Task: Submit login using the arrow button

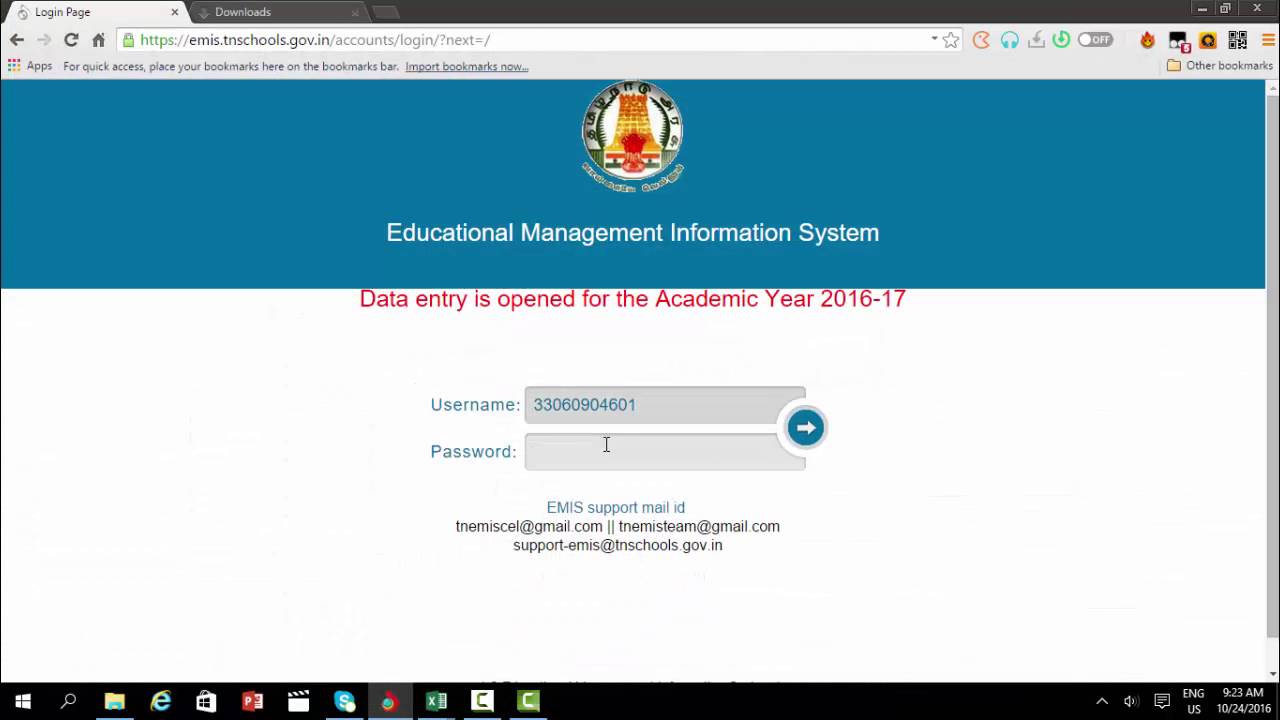Action: 805,427
